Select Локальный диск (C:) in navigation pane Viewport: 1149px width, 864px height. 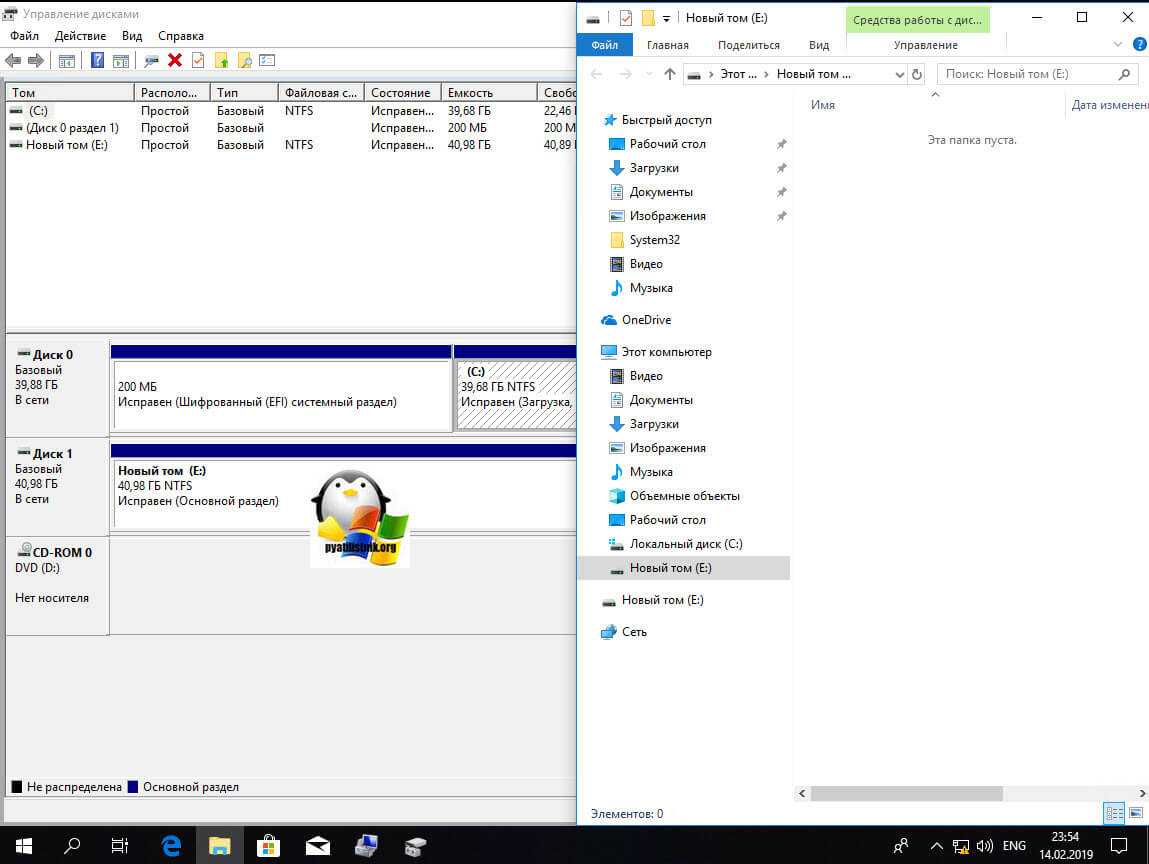tap(685, 544)
